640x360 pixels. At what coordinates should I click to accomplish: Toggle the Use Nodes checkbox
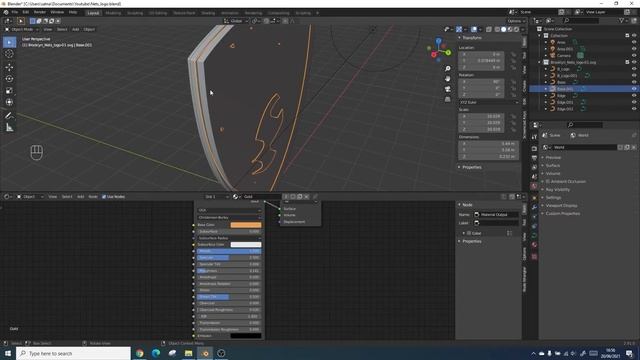click(x=104, y=197)
